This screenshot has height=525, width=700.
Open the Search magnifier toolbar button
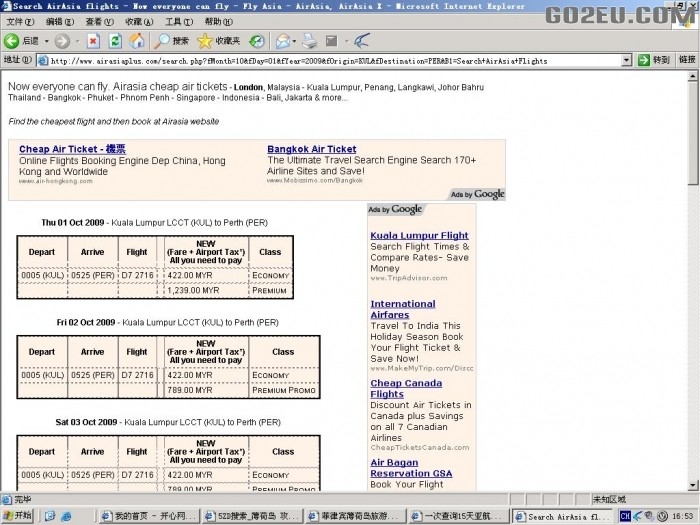click(171, 41)
